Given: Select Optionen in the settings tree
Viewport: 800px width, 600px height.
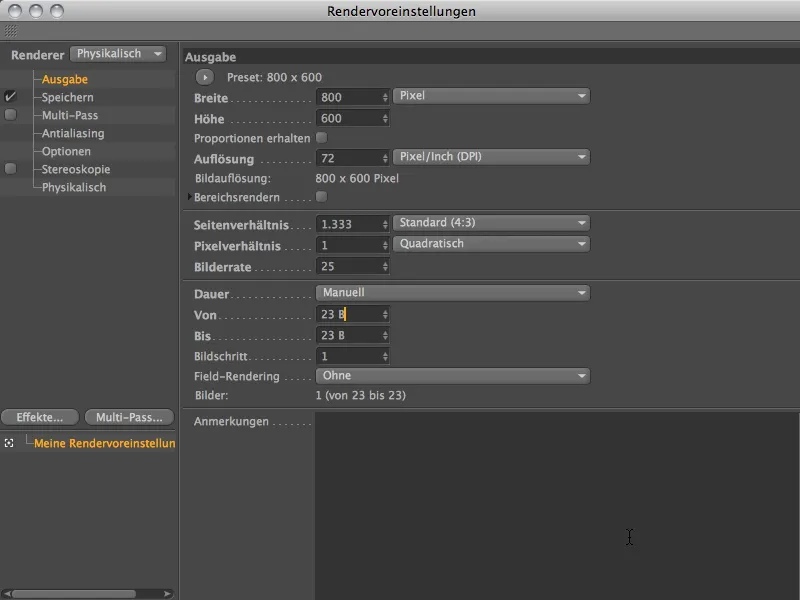Looking at the screenshot, I should (66, 151).
